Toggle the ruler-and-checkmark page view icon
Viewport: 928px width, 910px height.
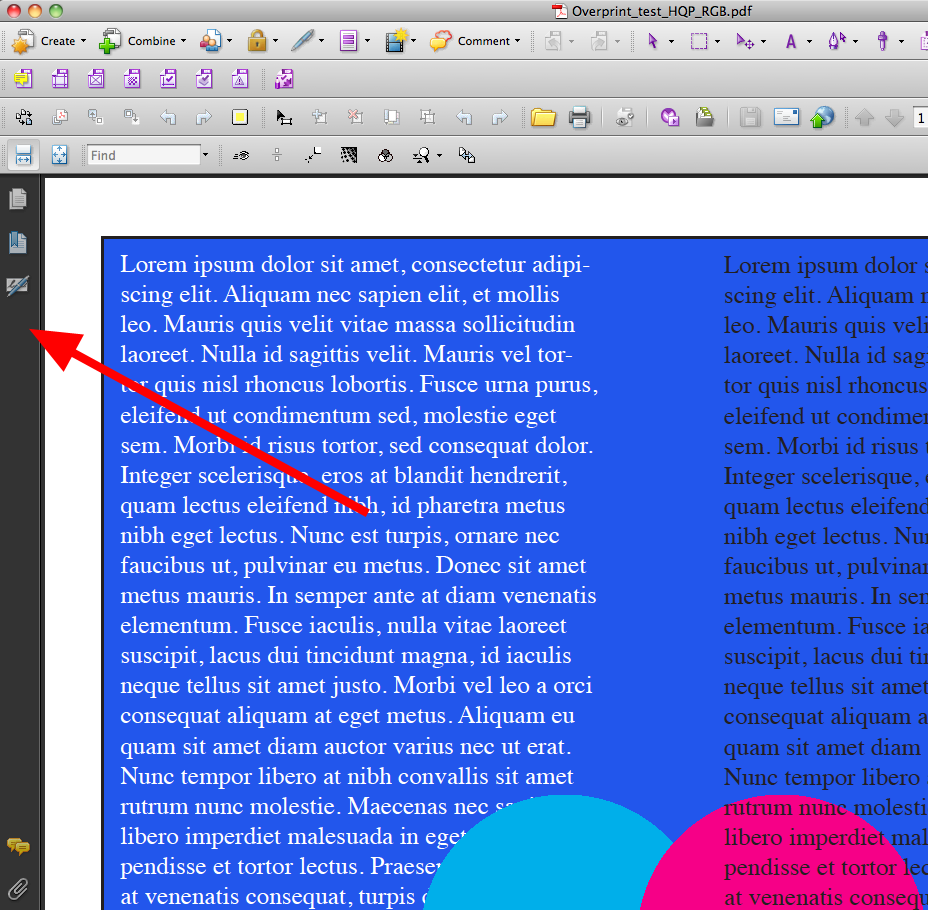[168, 79]
